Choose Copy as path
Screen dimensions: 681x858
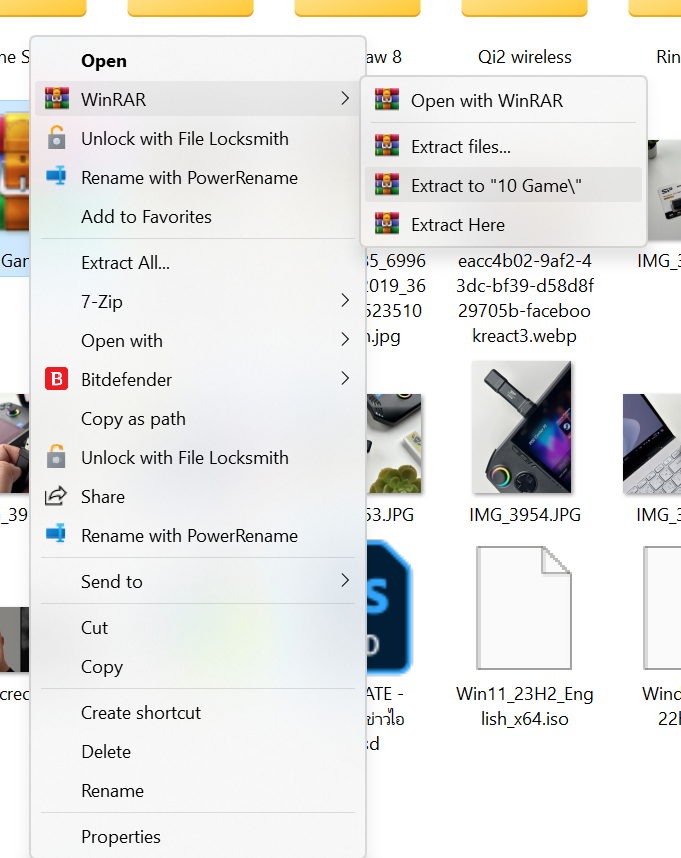coord(198,419)
